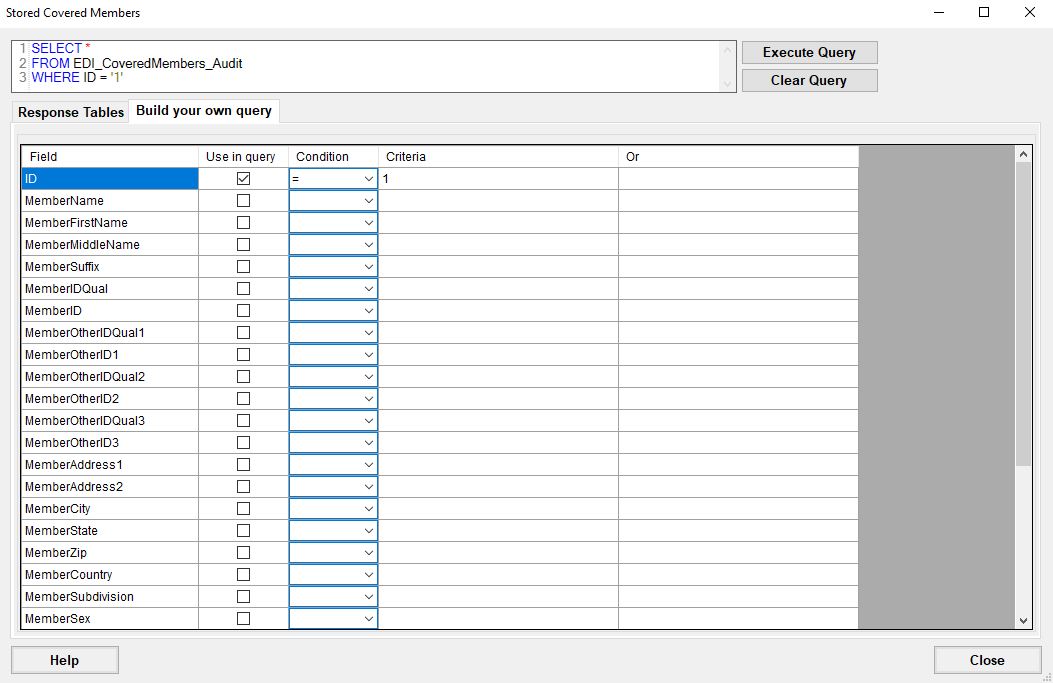Screen dimensions: 1053x683
Task: Enable Use in query for MemberFirstName
Action: coord(243,223)
